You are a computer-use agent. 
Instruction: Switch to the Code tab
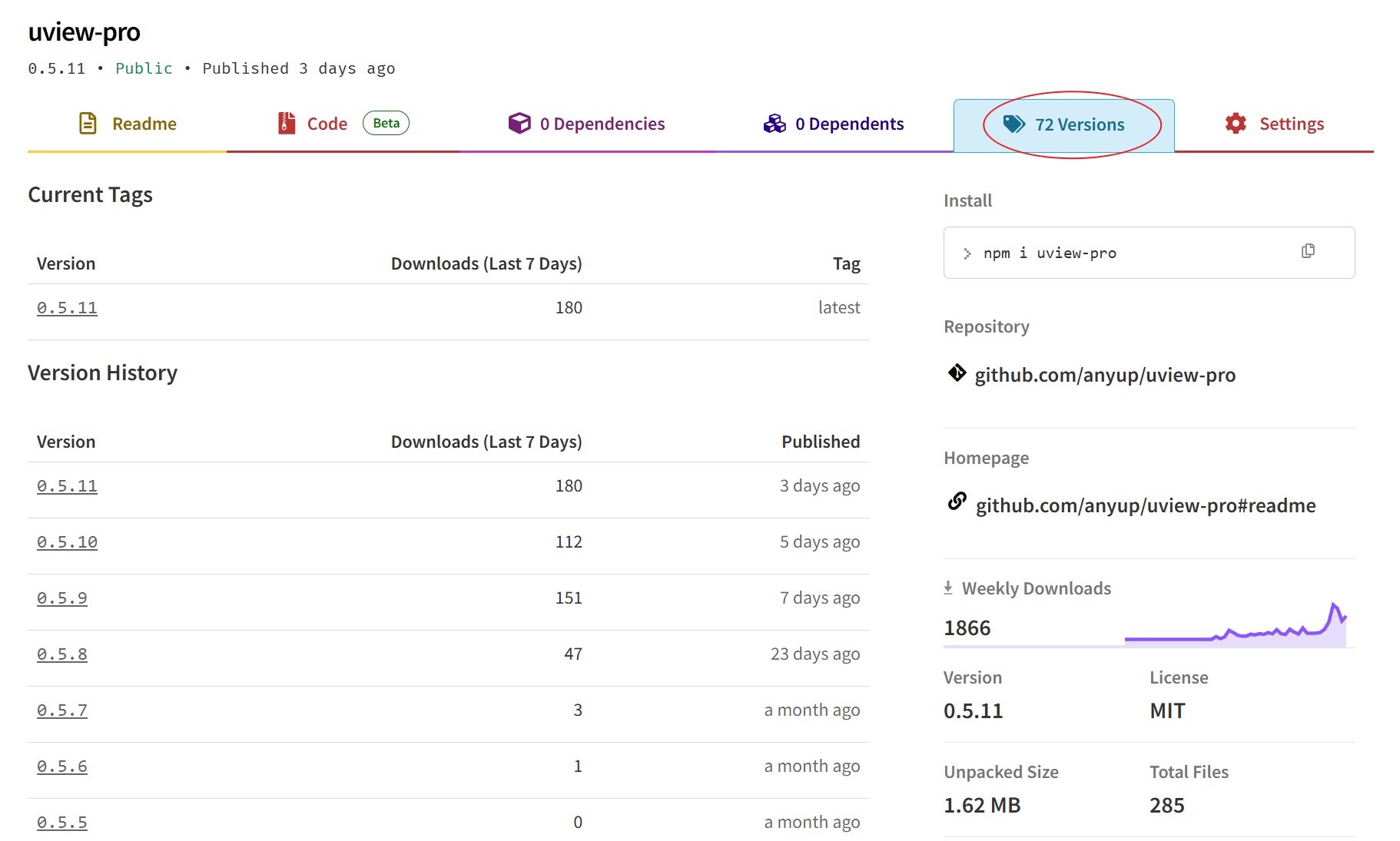(x=343, y=124)
